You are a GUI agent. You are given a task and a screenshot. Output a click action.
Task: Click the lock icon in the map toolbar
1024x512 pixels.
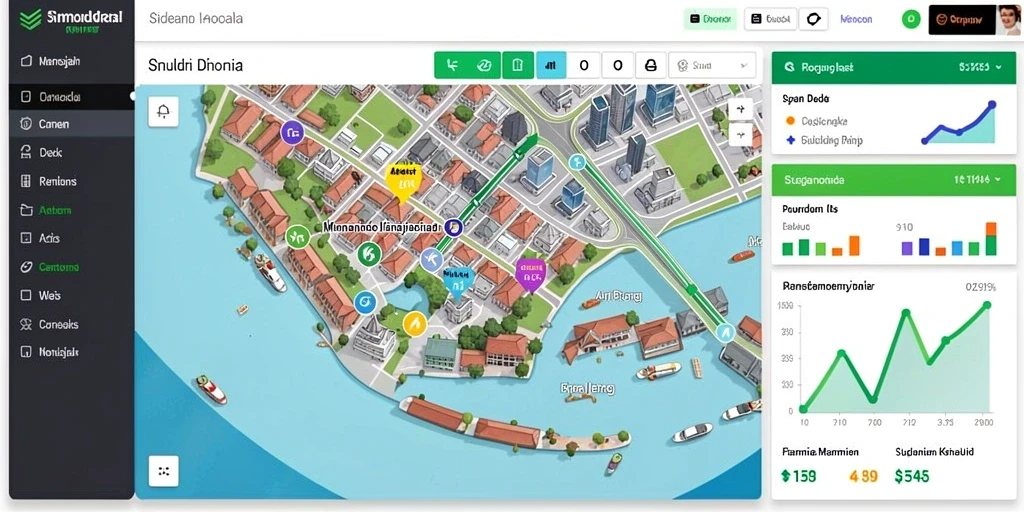[x=650, y=65]
